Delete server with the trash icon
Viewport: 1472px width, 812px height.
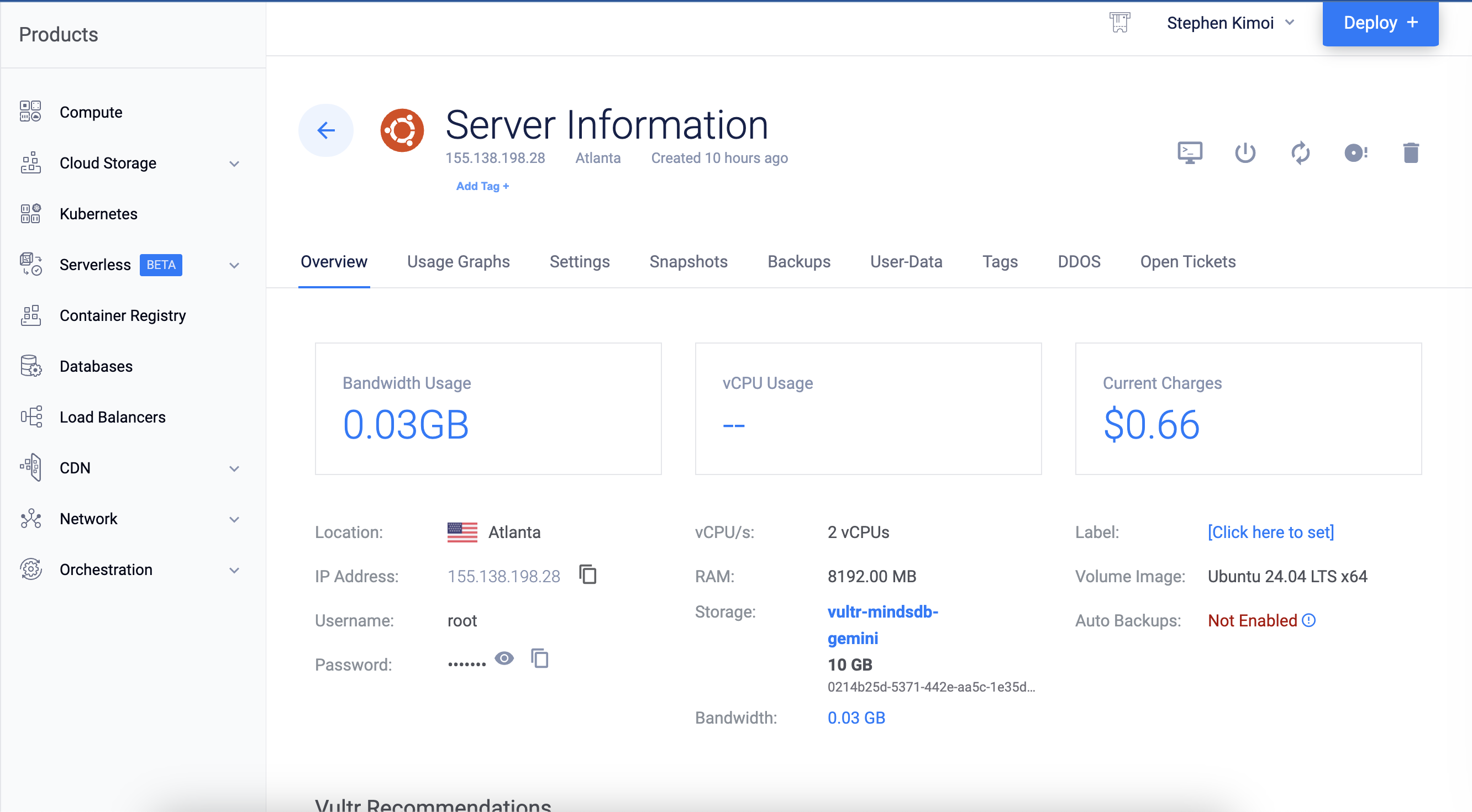[x=1410, y=152]
